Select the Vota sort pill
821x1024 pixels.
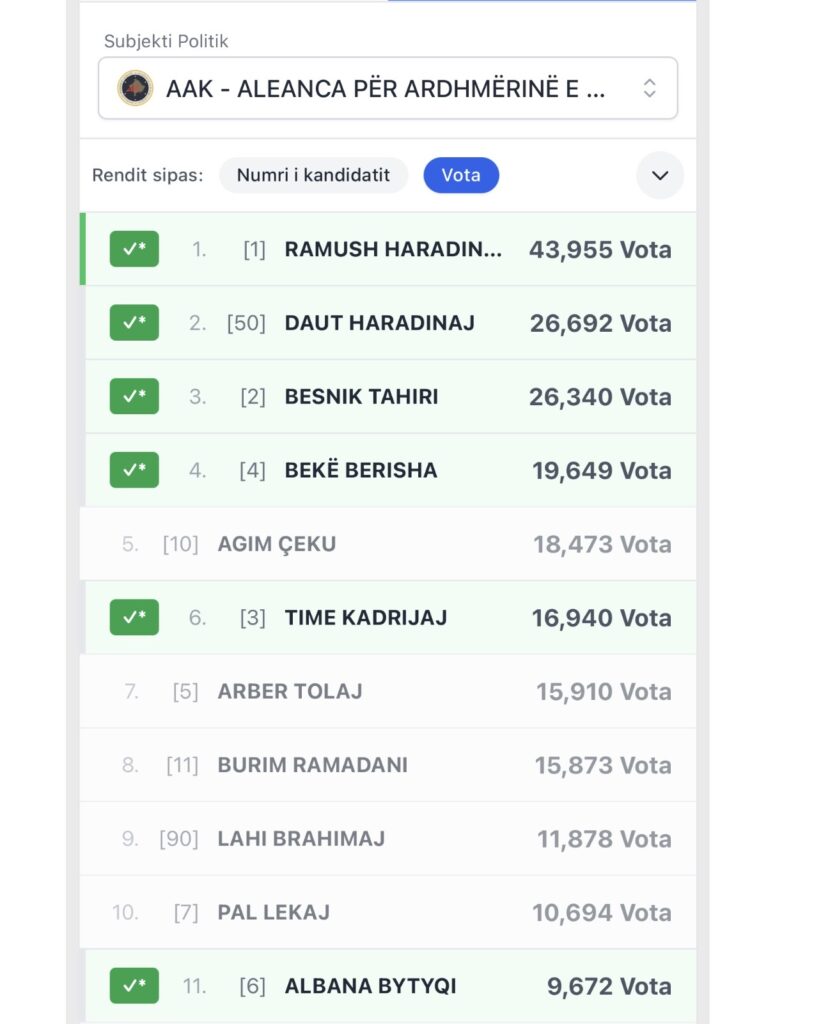(461, 175)
